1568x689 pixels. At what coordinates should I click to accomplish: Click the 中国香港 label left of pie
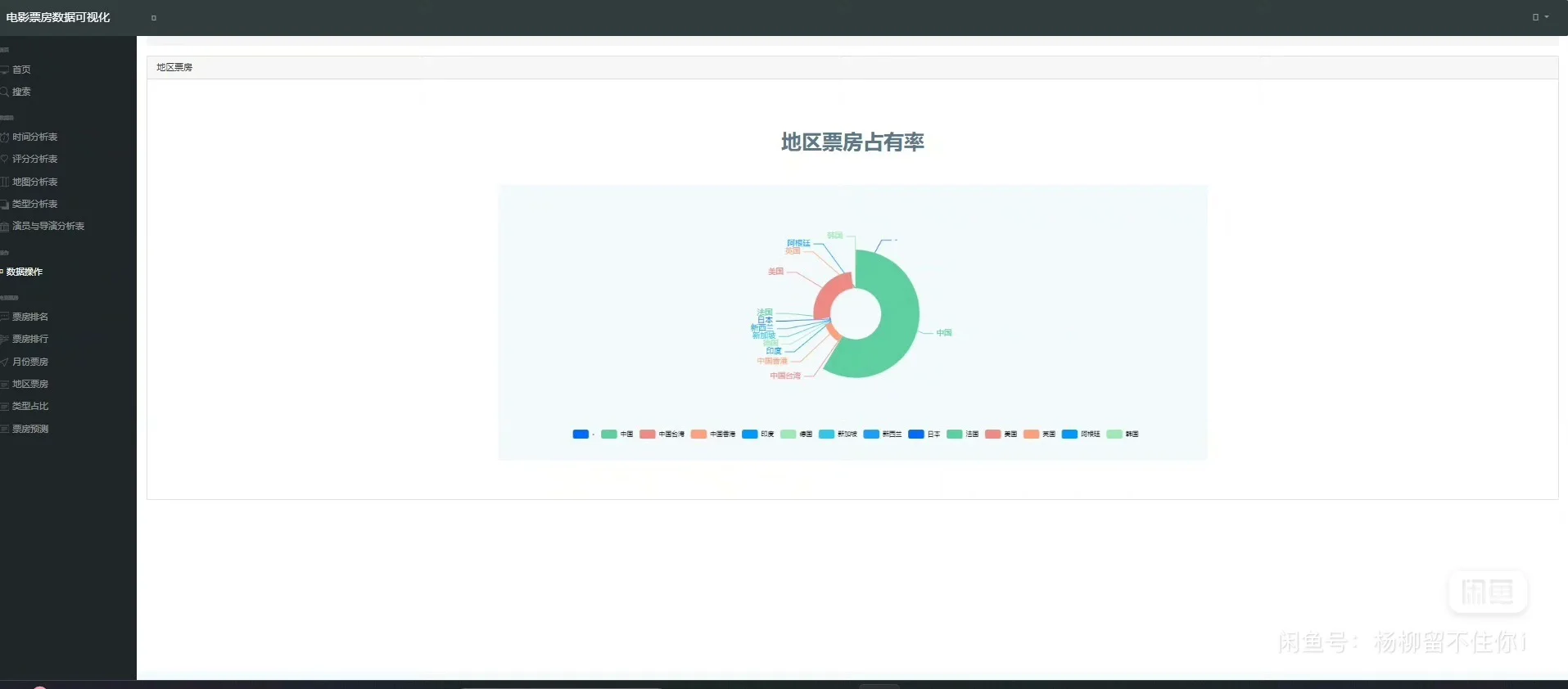pos(772,361)
